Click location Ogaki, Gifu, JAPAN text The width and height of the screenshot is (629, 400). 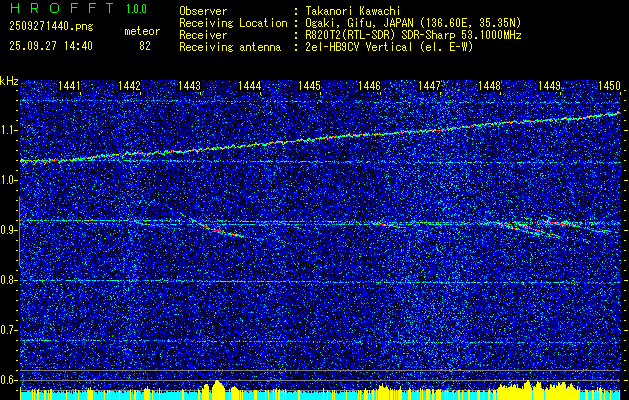coord(413,23)
